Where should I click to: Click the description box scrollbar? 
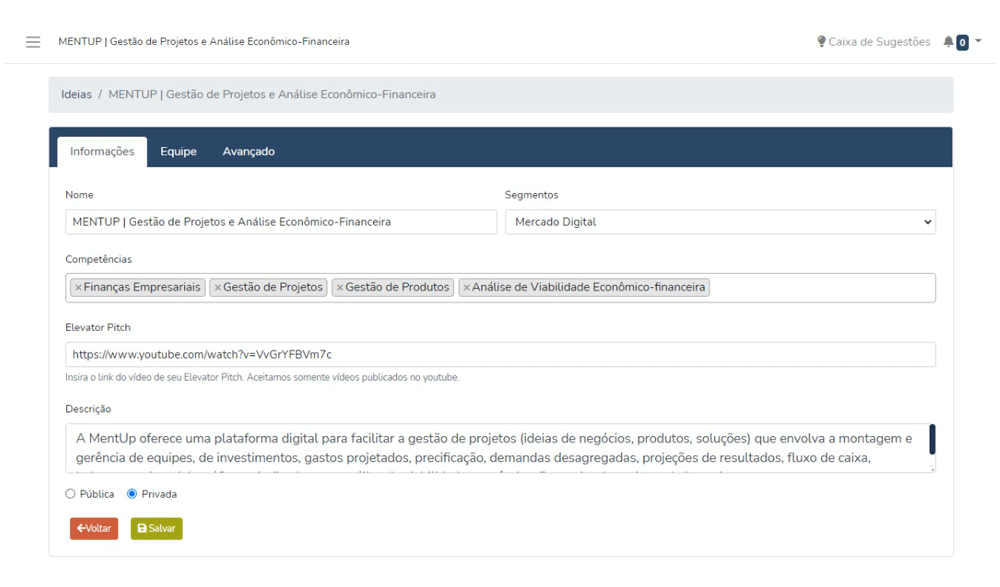click(932, 440)
